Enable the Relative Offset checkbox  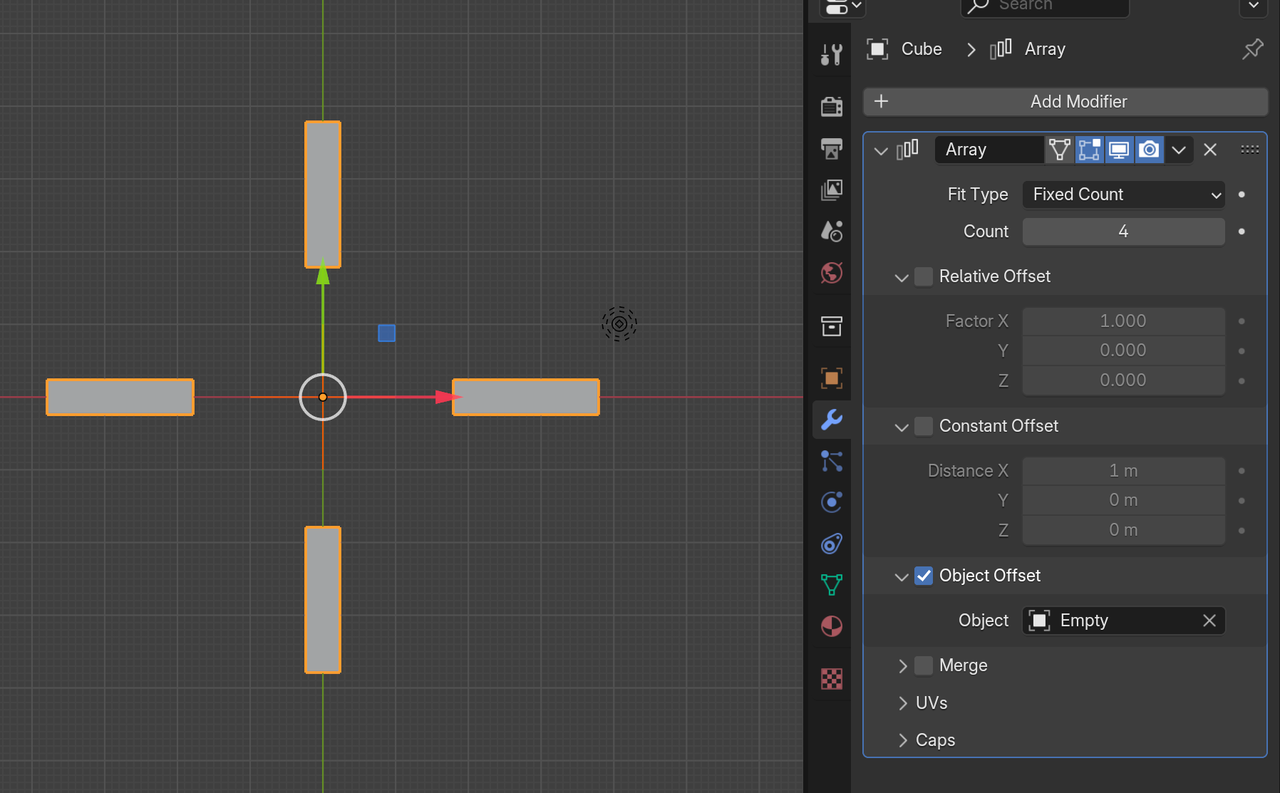[x=924, y=276]
